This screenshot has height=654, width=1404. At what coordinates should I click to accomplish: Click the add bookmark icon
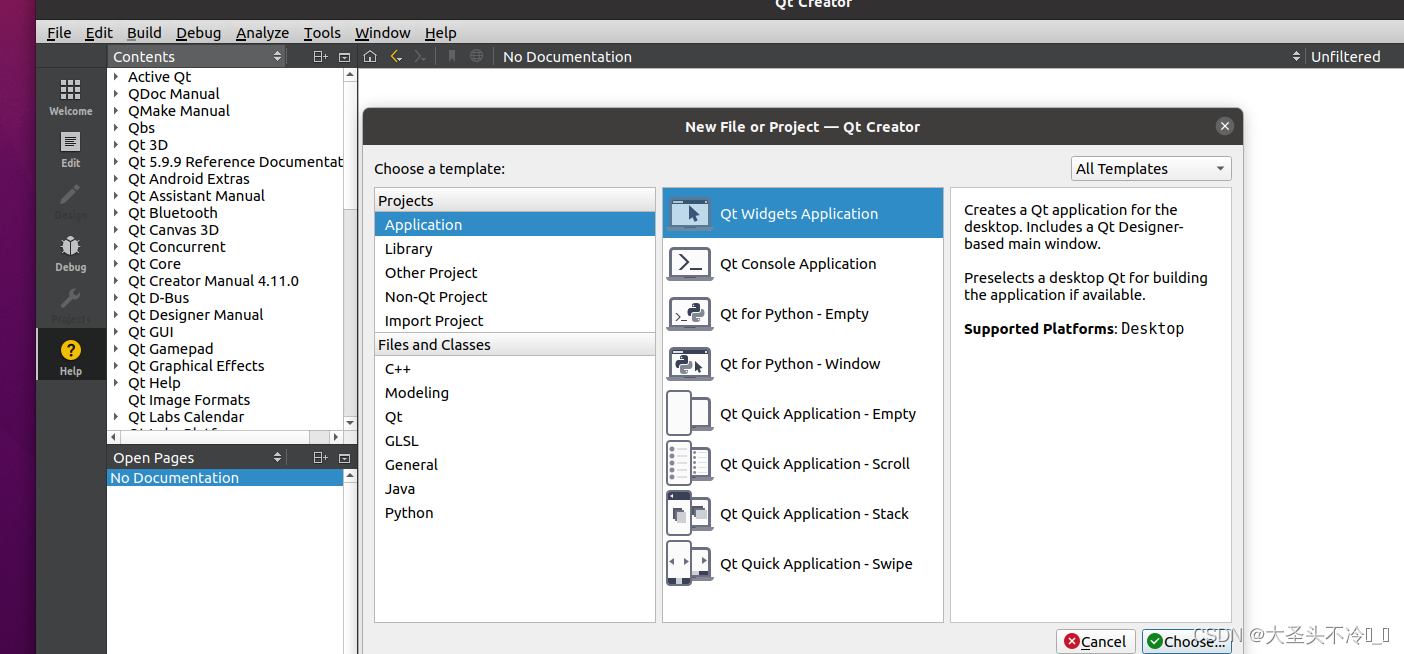(x=452, y=56)
